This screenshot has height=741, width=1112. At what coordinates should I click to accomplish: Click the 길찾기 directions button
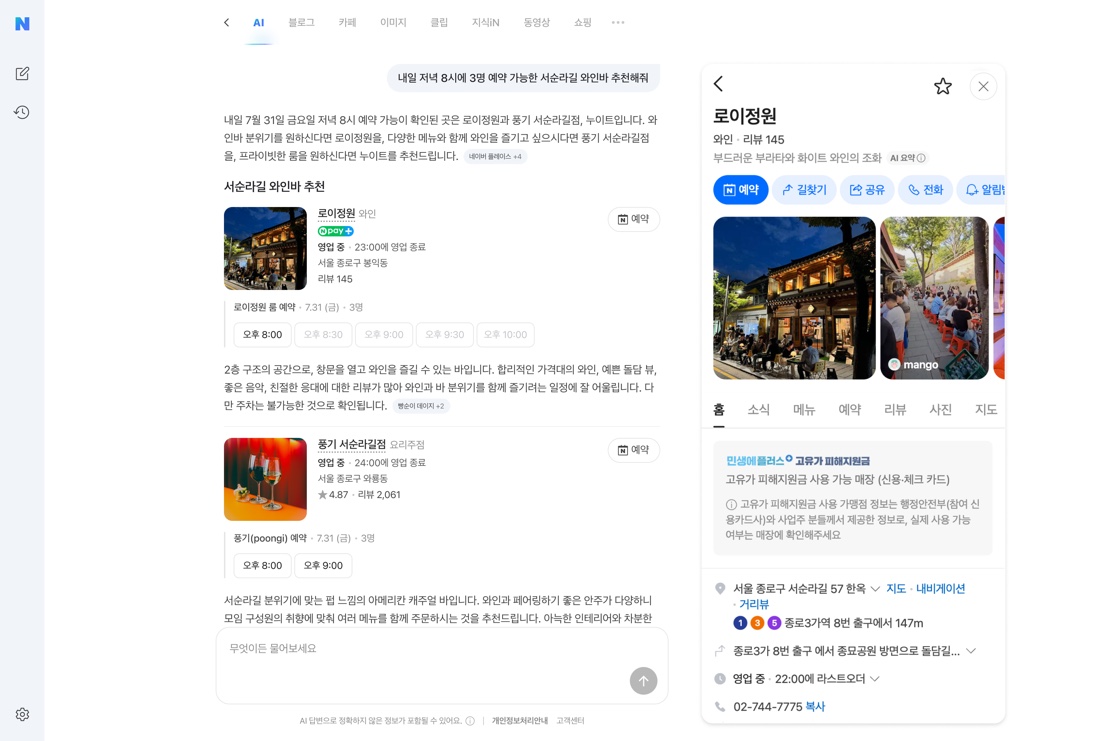[804, 190]
